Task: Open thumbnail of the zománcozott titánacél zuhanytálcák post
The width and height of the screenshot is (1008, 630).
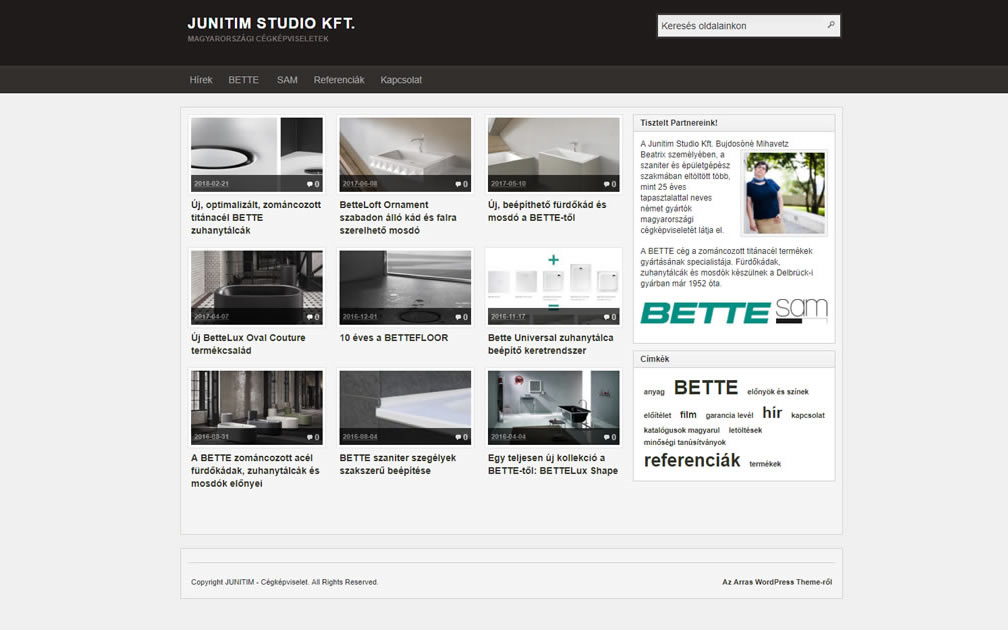Action: pos(256,154)
